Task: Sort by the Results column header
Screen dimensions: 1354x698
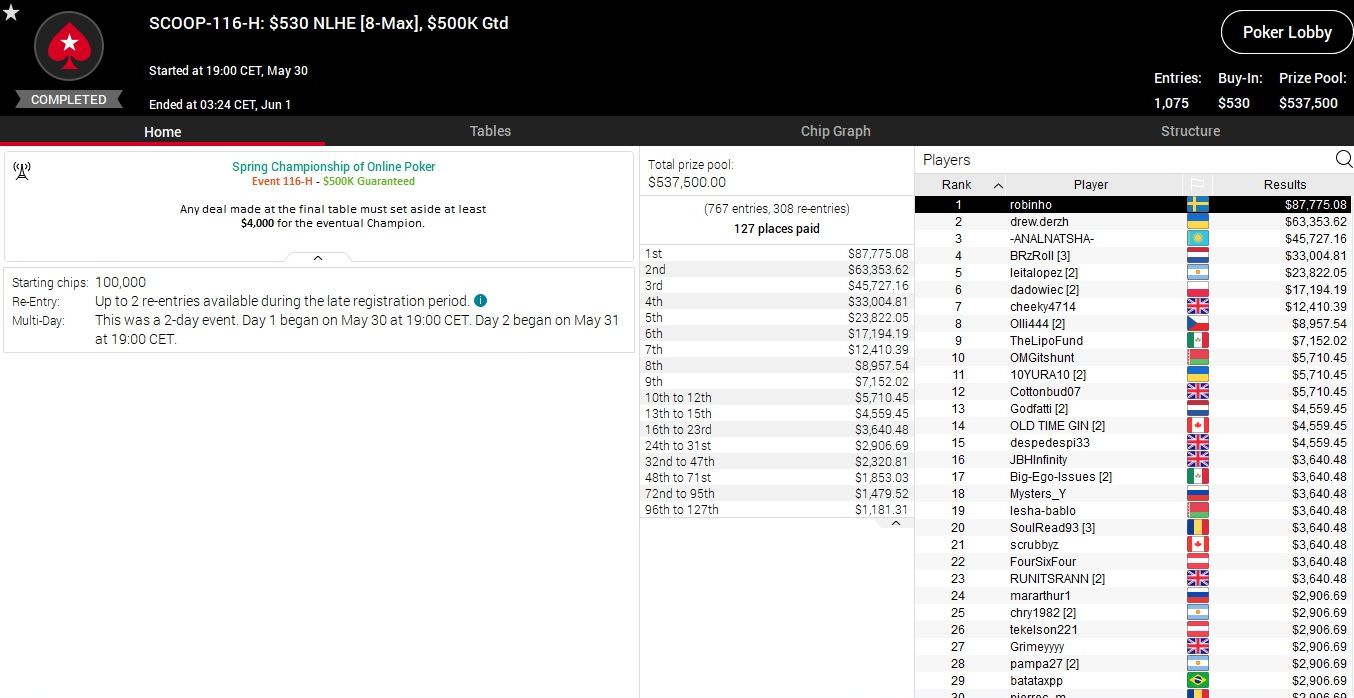Action: point(1284,185)
